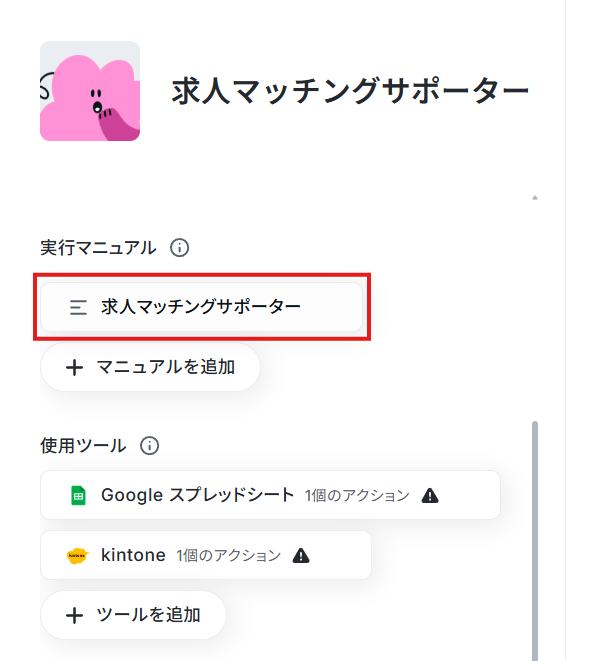Open the kintone tool row
The width and height of the screenshot is (609, 661).
206,555
